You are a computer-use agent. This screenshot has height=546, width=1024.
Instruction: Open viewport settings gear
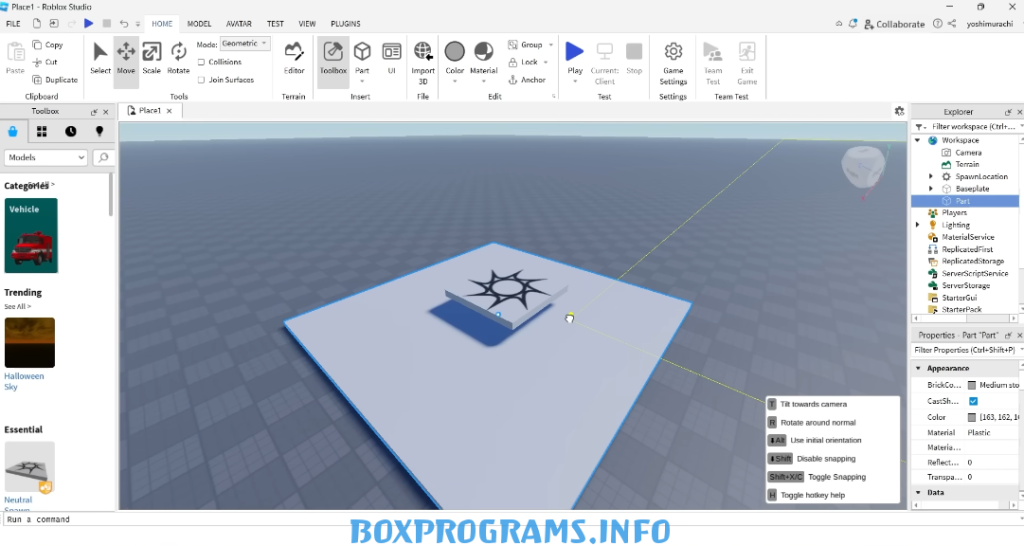[x=899, y=111]
